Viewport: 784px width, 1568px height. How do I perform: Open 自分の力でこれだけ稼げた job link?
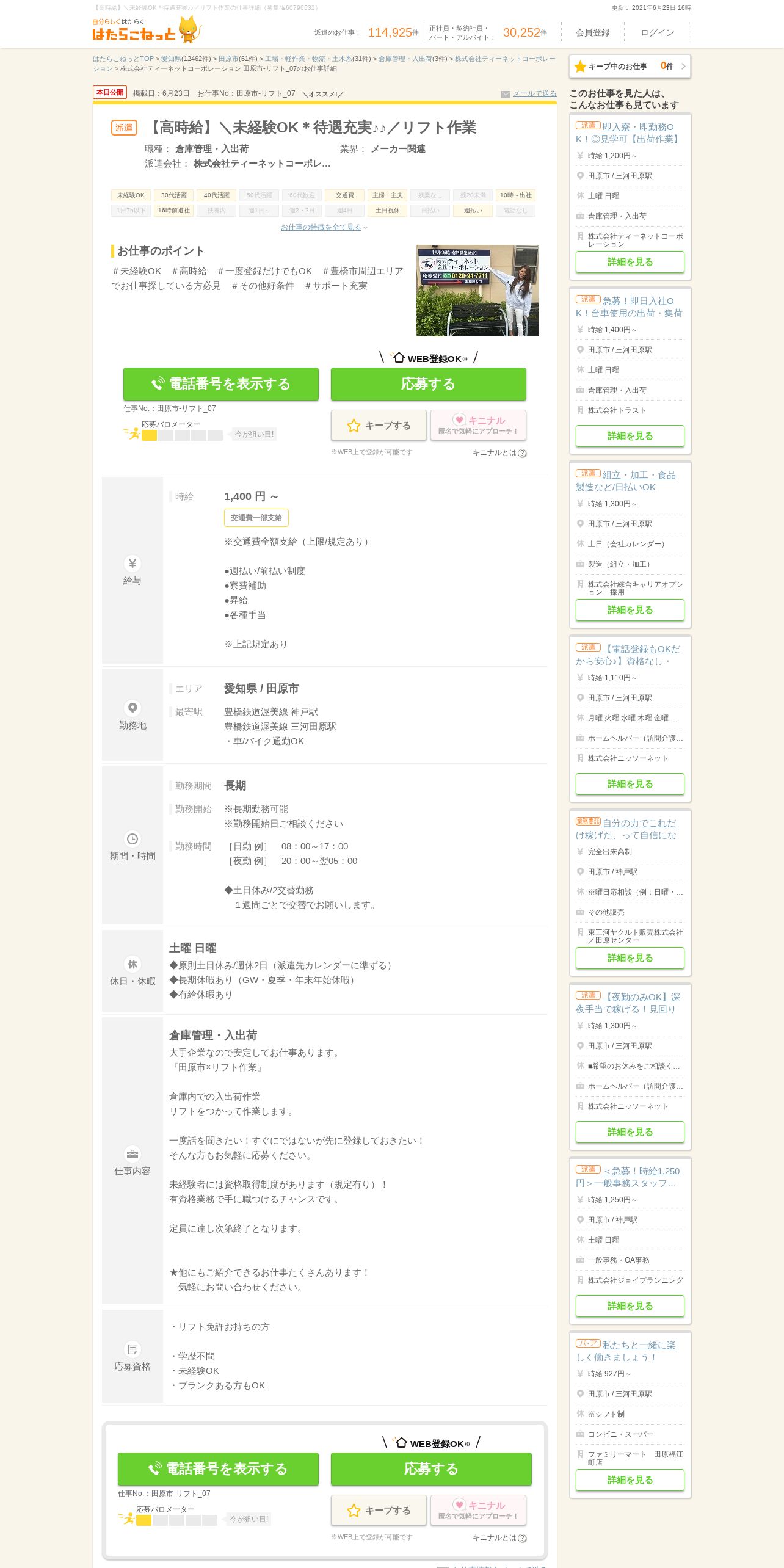click(626, 829)
